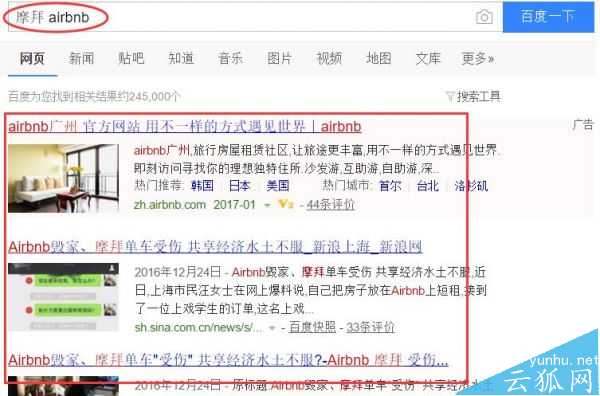Open the 视频 tab

point(329,59)
